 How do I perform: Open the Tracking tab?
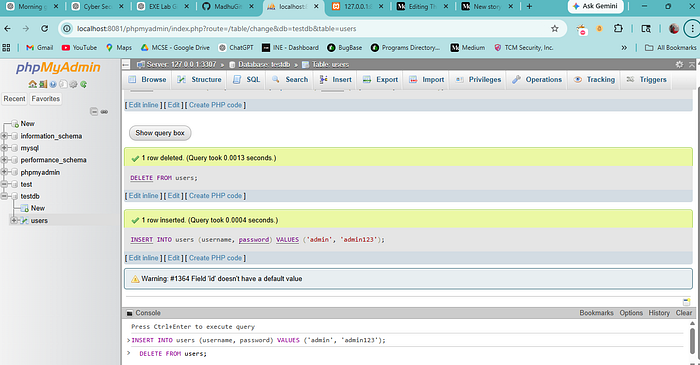[x=594, y=79]
